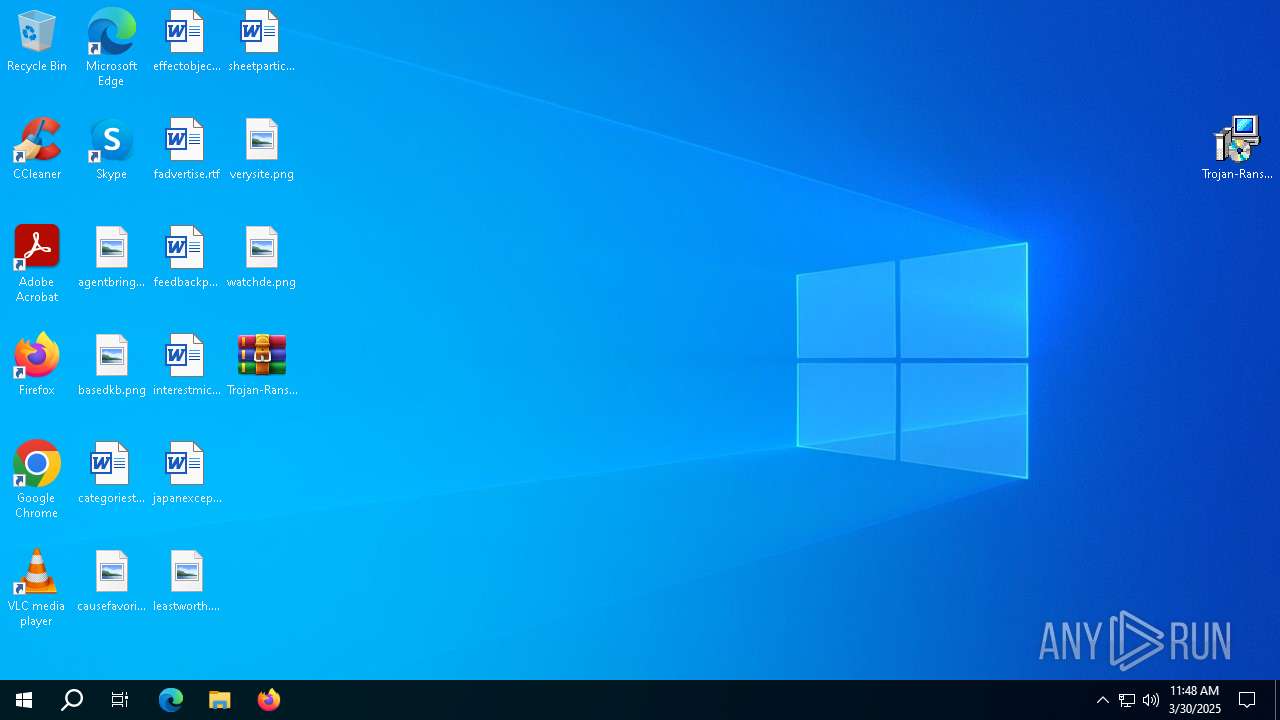Select the verysite.png image file
Image resolution: width=1280 pixels, height=720 pixels.
click(261, 150)
